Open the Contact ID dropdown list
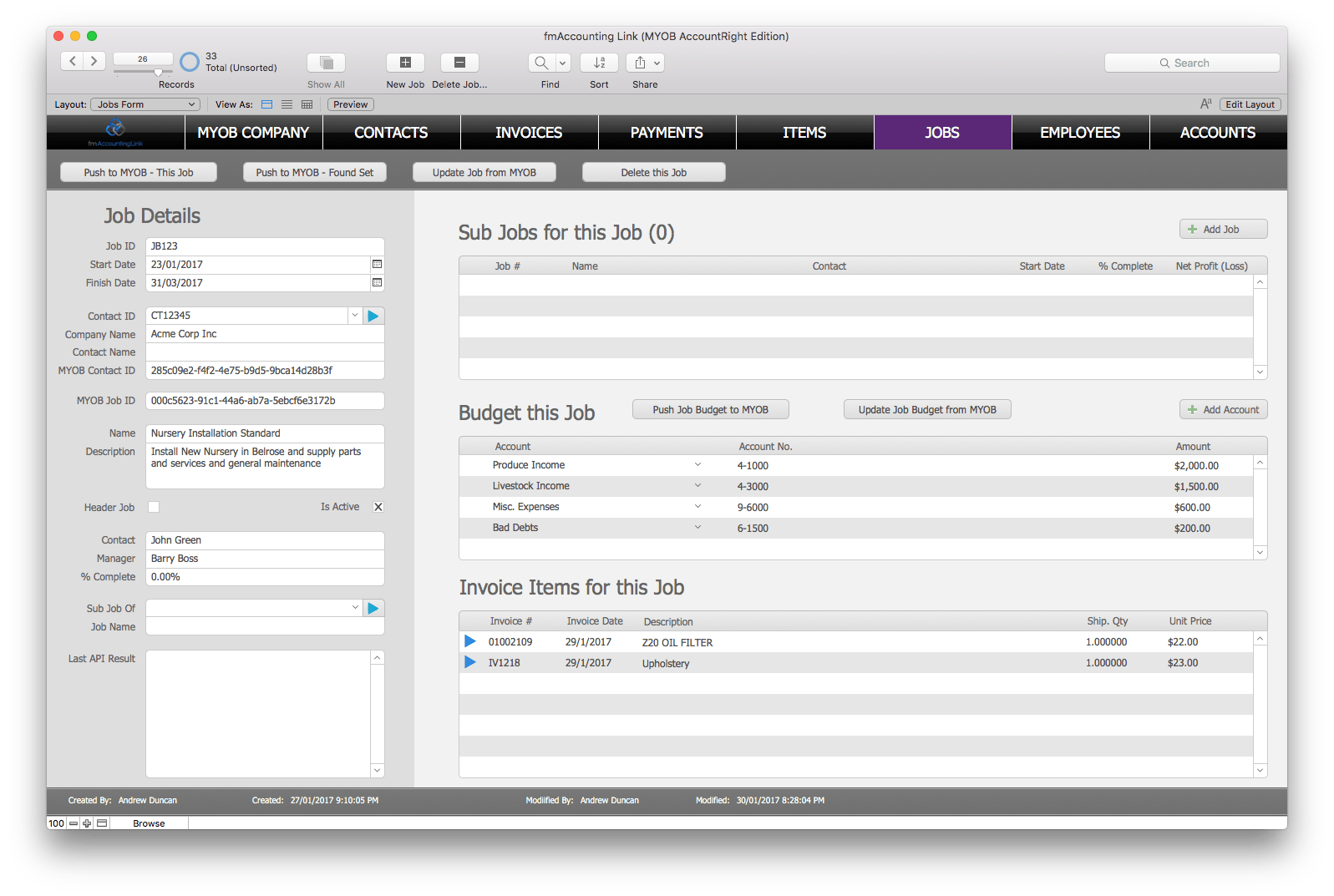The image size is (1334, 896). coord(355,316)
